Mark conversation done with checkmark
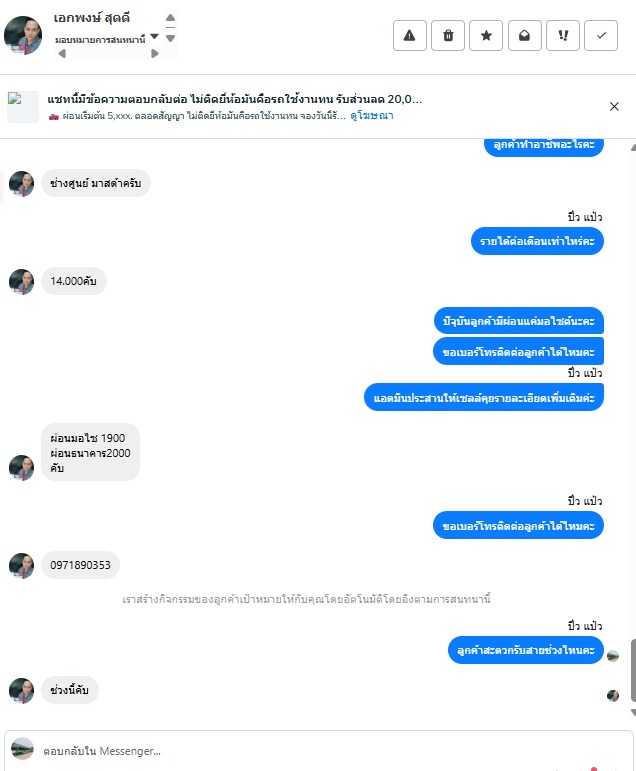636x771 pixels. coord(601,35)
